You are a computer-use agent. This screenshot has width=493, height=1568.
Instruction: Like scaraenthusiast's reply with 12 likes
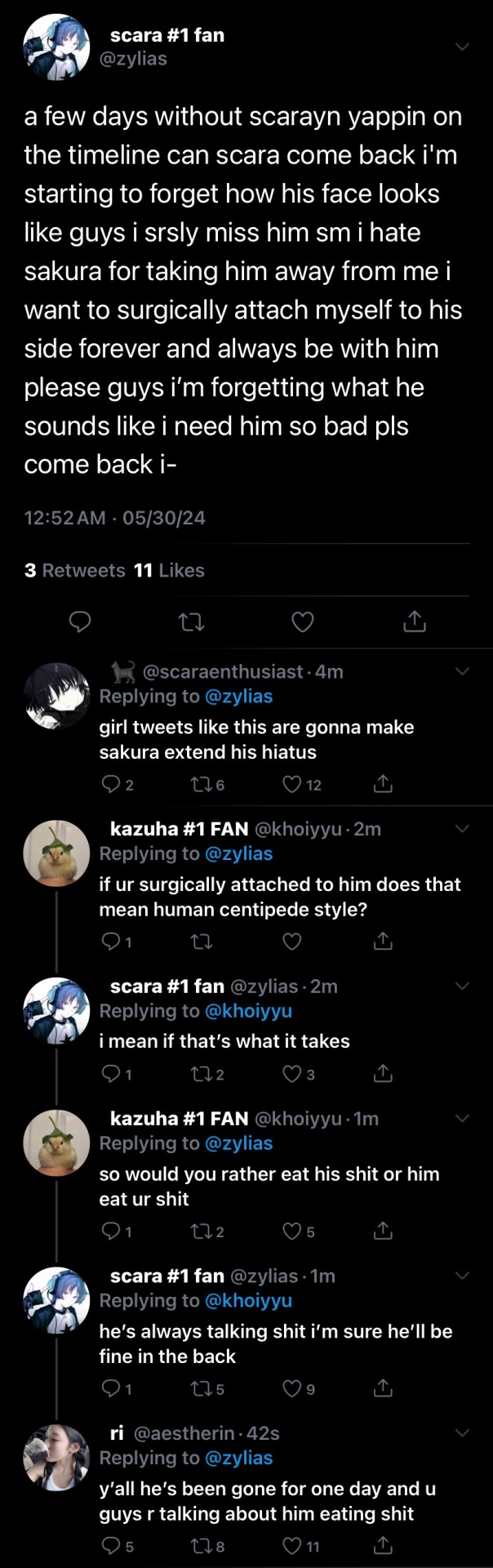292,785
